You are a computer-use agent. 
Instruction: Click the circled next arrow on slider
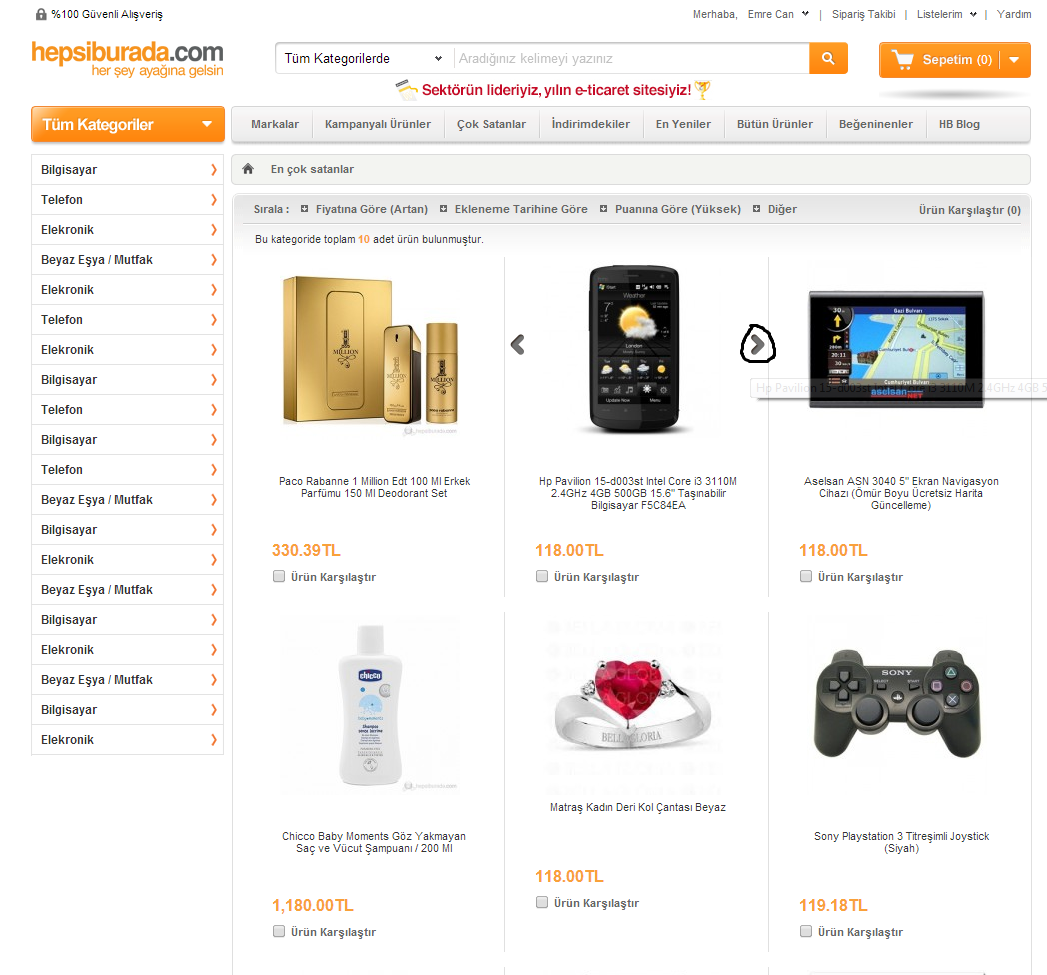coord(757,345)
